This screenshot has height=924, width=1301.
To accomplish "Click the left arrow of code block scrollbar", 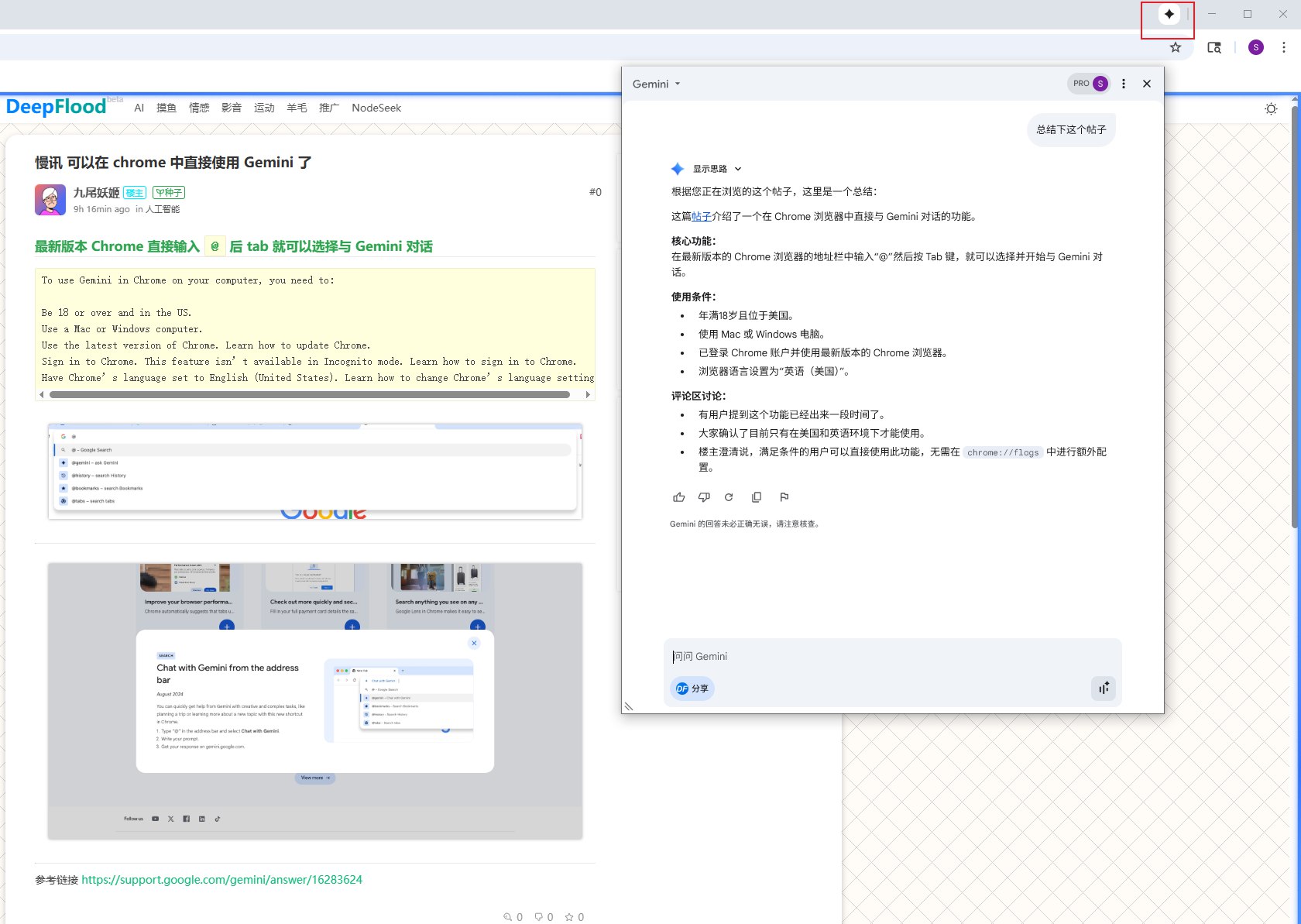I will tap(42, 395).
